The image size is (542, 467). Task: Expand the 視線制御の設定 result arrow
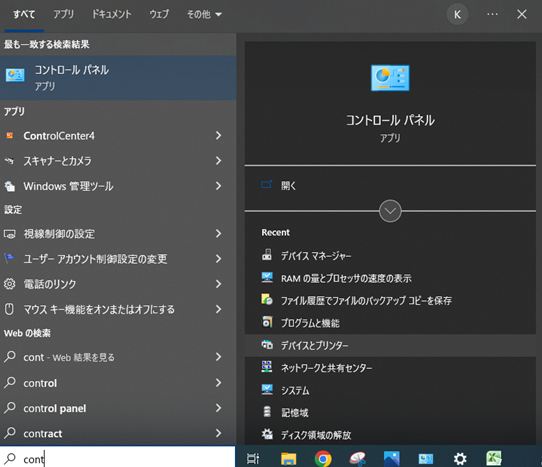point(218,234)
